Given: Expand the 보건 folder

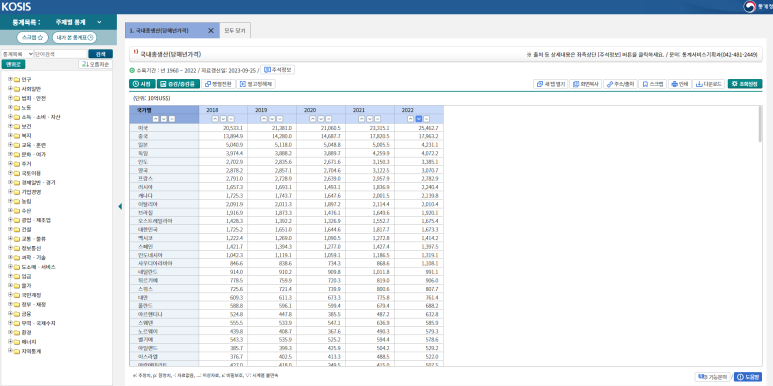Looking at the screenshot, I should point(10,126).
